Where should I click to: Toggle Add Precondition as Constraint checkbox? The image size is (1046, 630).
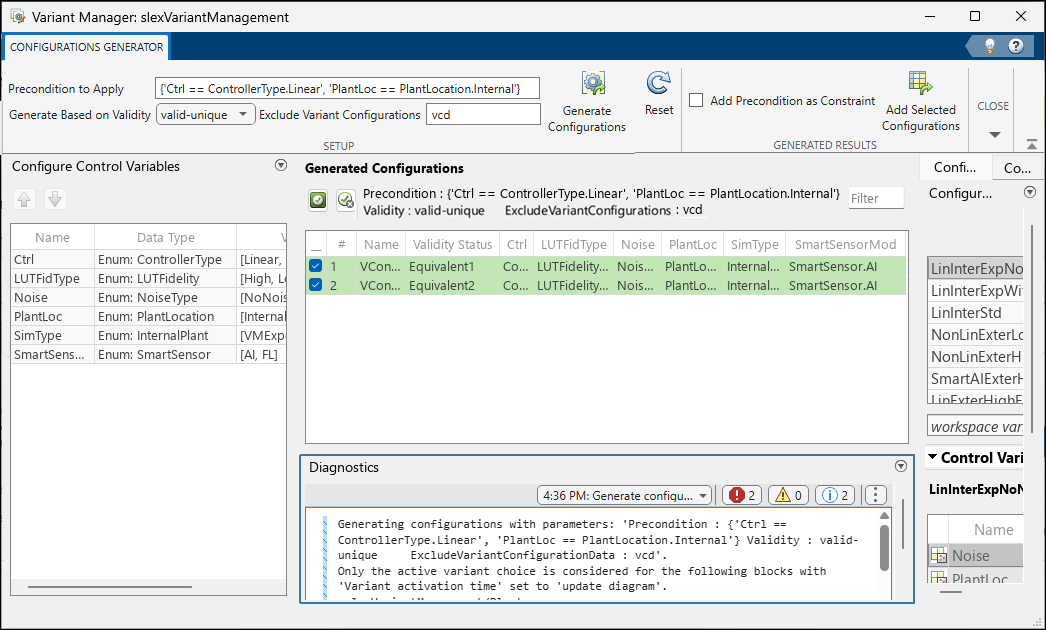696,100
